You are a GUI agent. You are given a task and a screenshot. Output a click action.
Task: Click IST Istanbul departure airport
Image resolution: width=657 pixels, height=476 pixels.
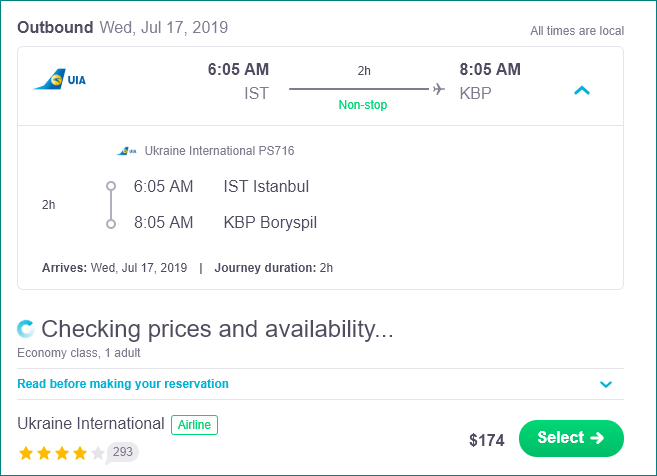tap(266, 186)
